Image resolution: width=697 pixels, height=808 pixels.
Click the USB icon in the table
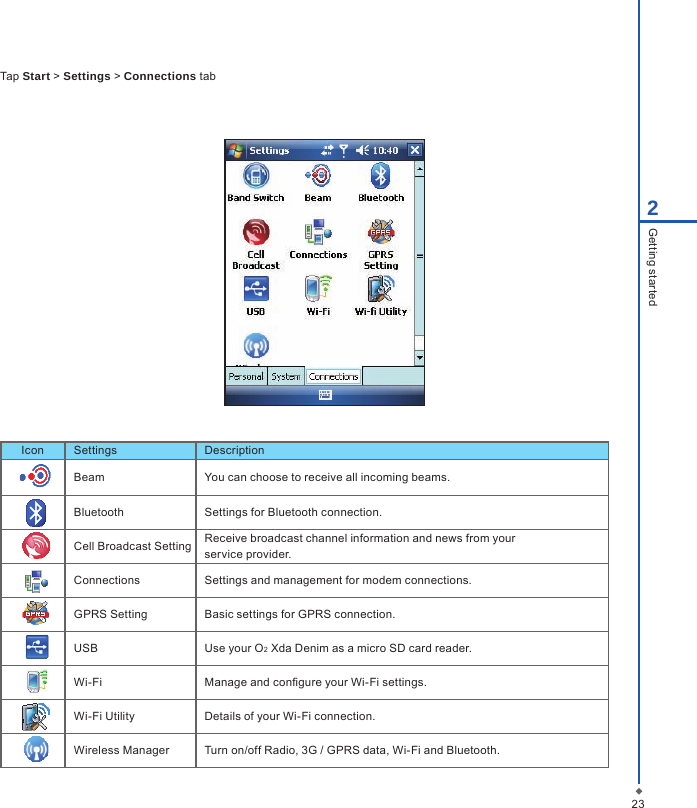[37, 647]
